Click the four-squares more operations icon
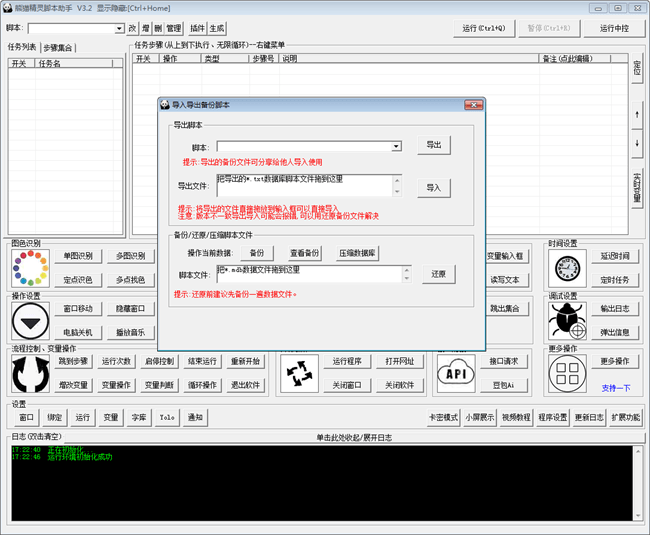Screen dimensions: 650x535 pyautogui.click(x=567, y=373)
